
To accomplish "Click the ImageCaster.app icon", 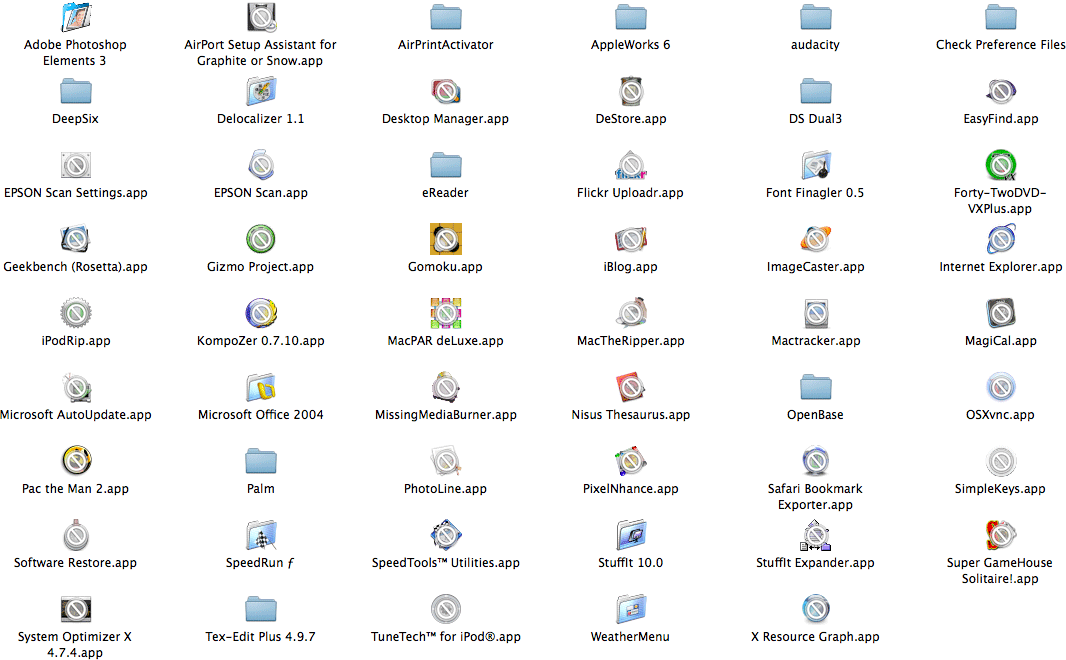I will tap(816, 239).
